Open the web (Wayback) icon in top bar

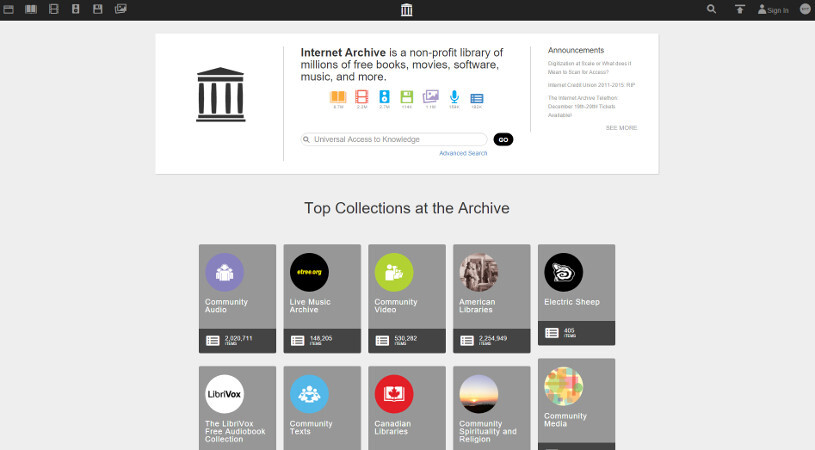pos(8,9)
